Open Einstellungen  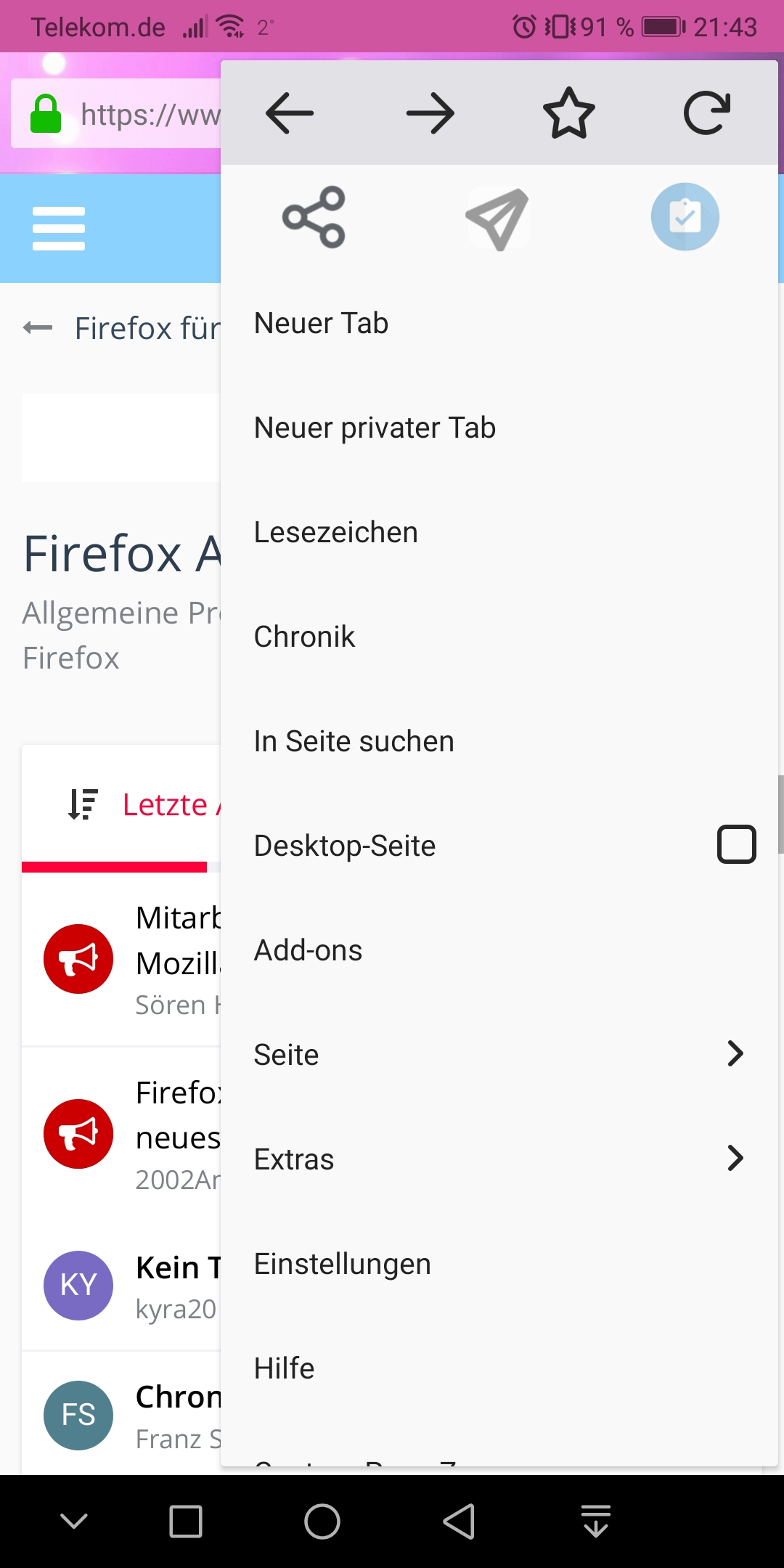[342, 1264]
